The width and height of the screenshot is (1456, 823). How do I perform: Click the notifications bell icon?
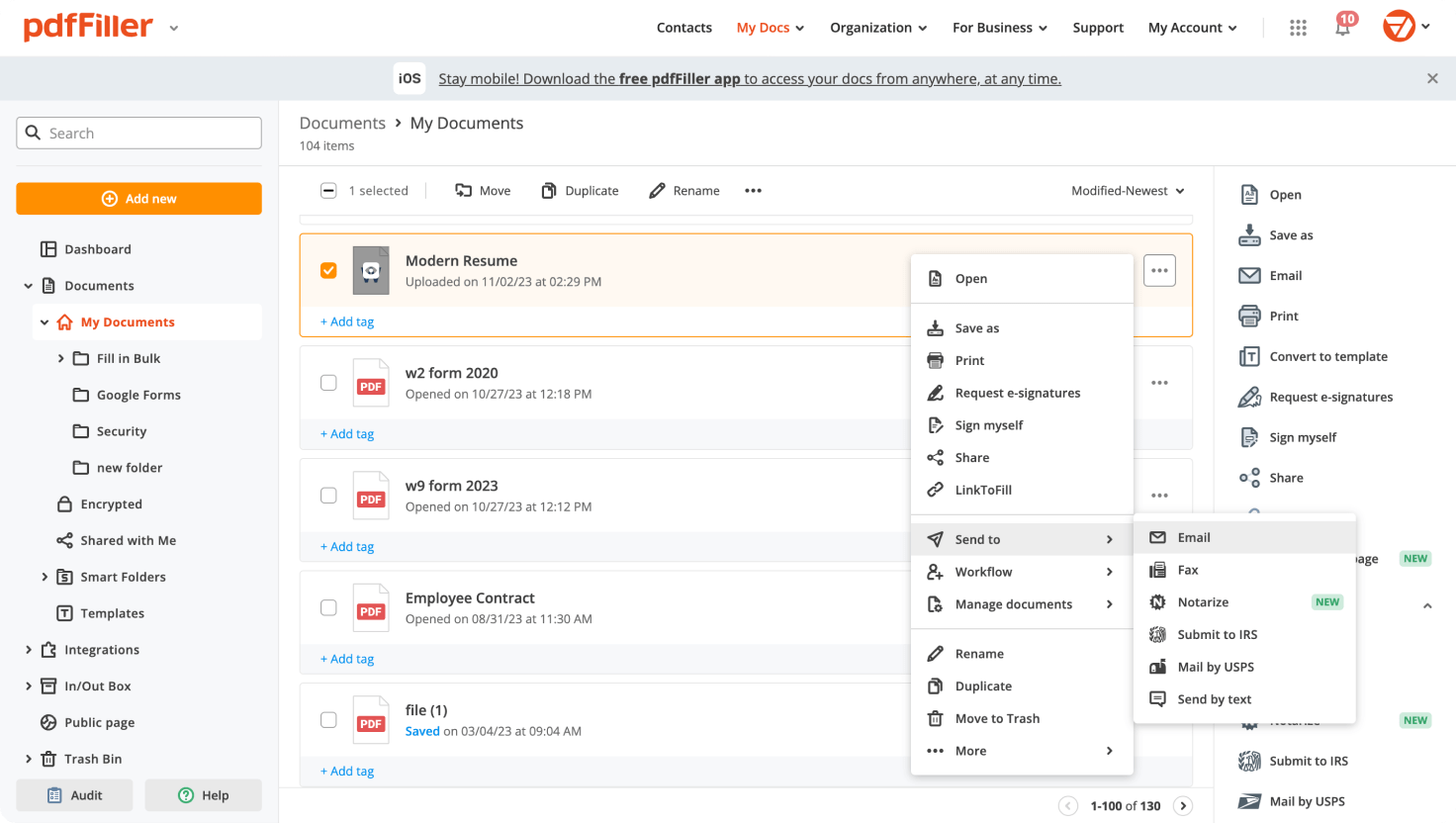click(x=1342, y=29)
